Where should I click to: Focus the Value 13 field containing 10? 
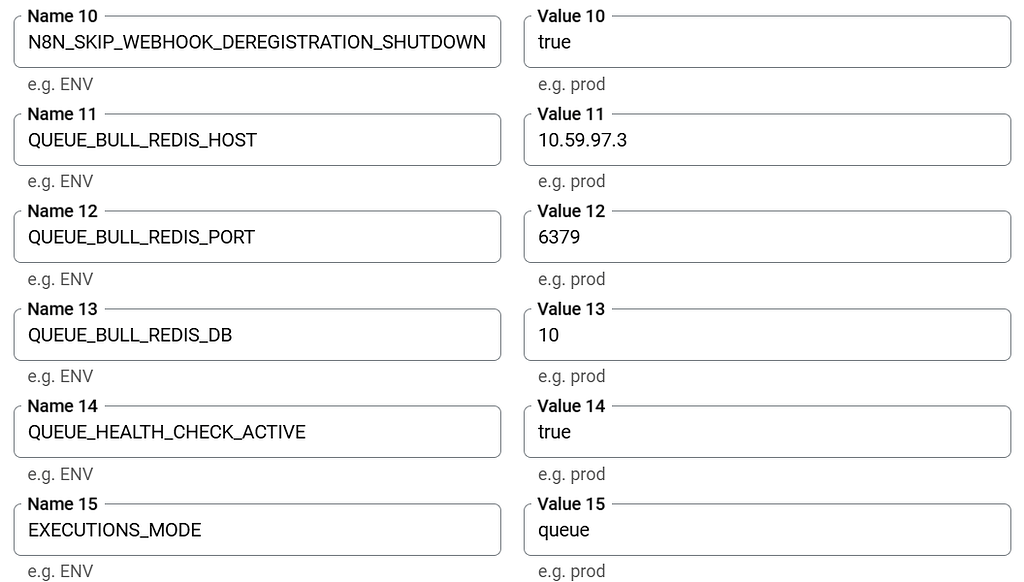click(766, 334)
